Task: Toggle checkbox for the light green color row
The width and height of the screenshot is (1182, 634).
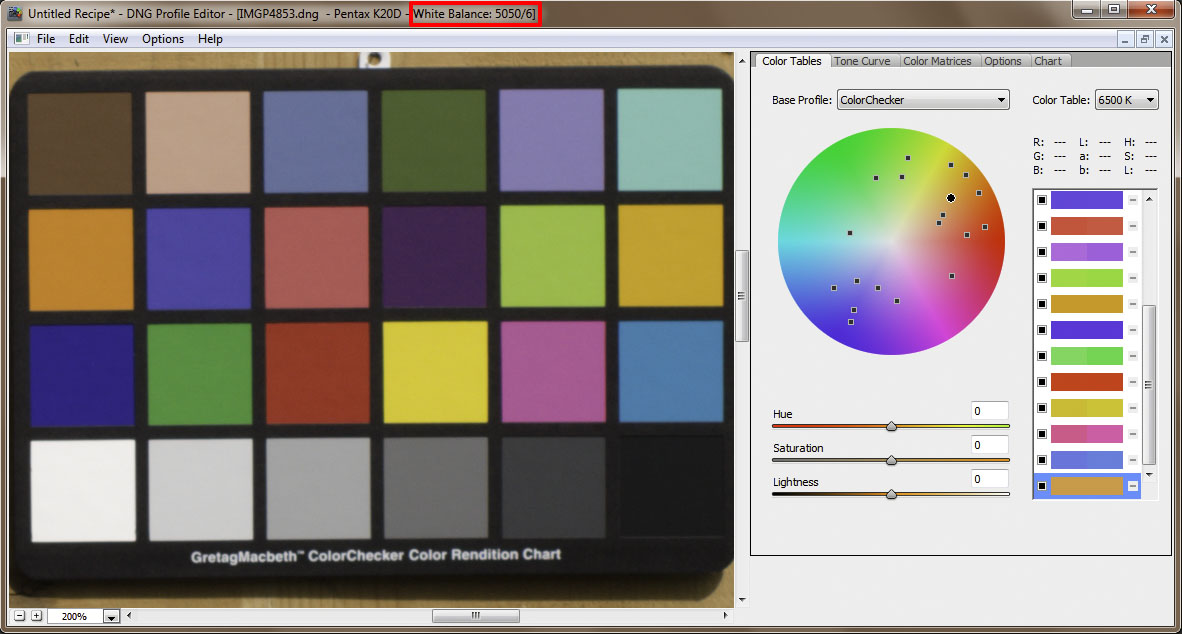Action: 1042,356
